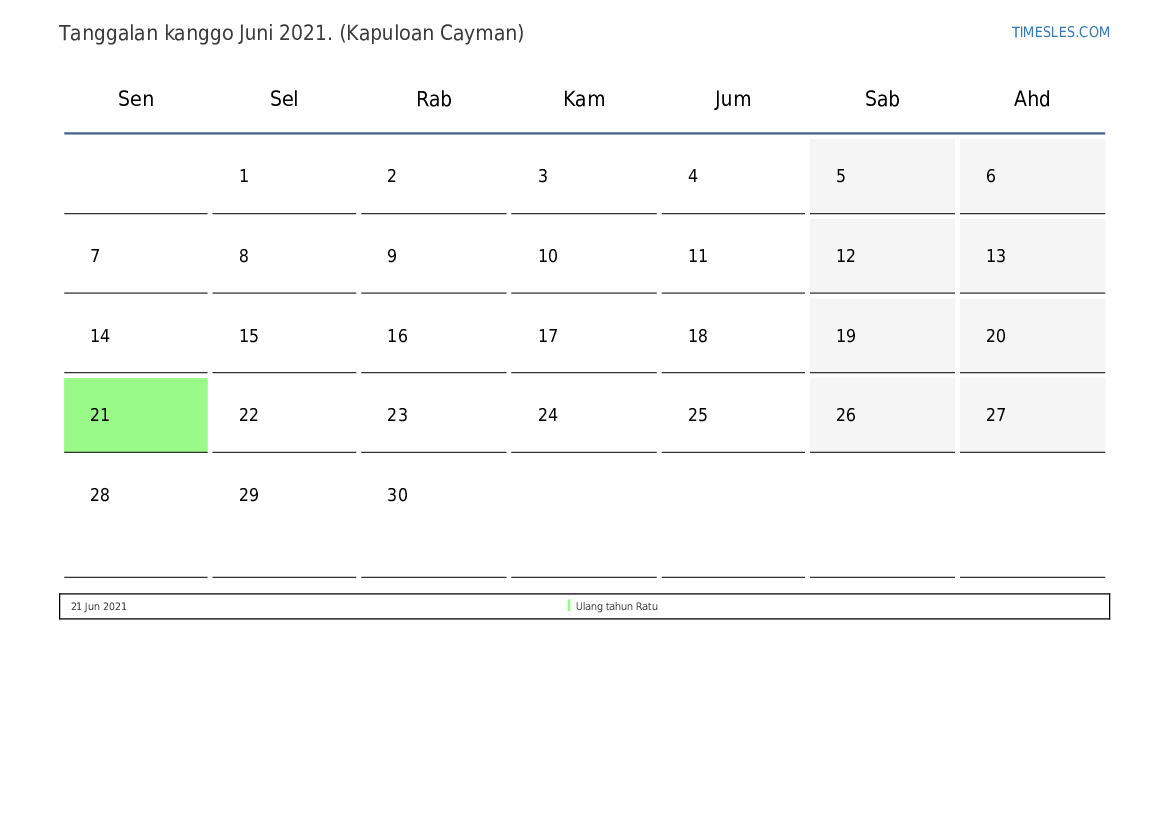Click Saturday date 12
Viewport: 1169px width, 827px height.
pos(882,256)
